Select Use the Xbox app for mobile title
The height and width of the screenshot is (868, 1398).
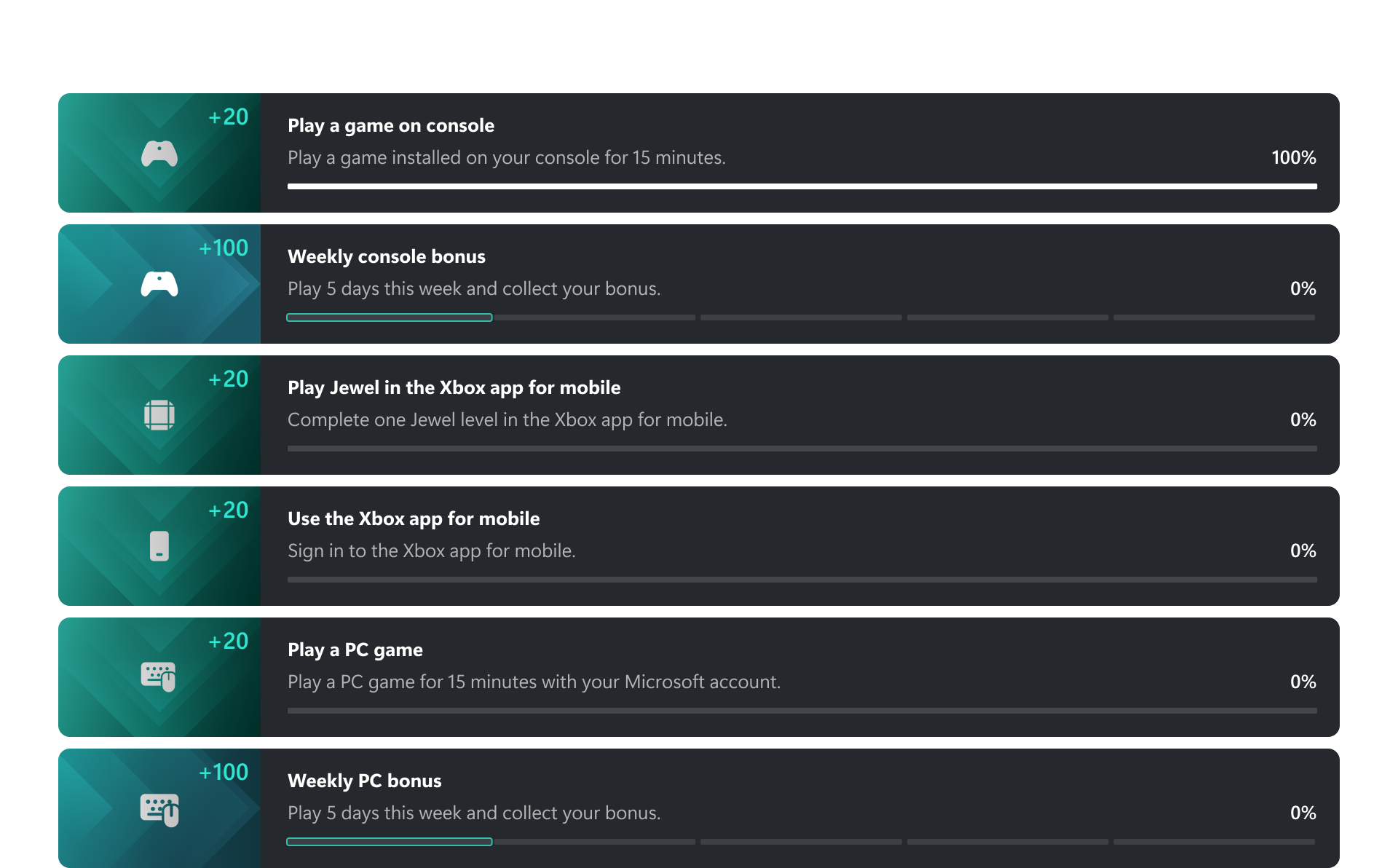(414, 518)
